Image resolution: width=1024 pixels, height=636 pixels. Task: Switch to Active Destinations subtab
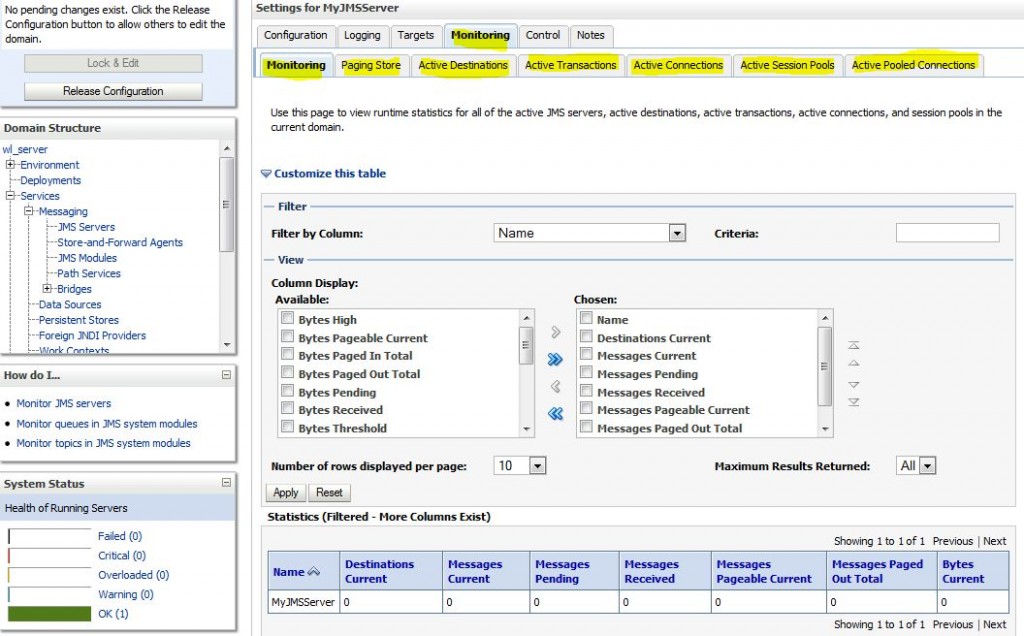pyautogui.click(x=463, y=65)
